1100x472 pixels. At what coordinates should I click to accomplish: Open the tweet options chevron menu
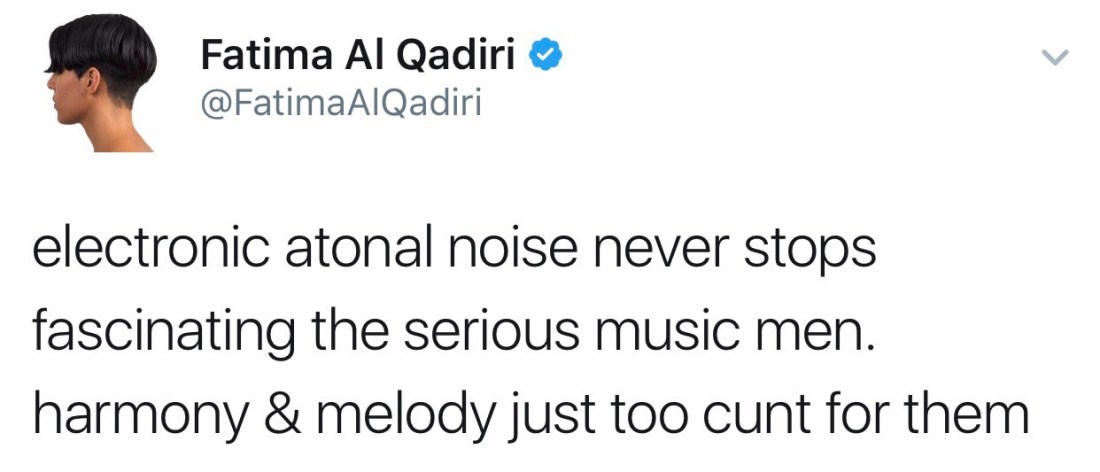click(1054, 59)
